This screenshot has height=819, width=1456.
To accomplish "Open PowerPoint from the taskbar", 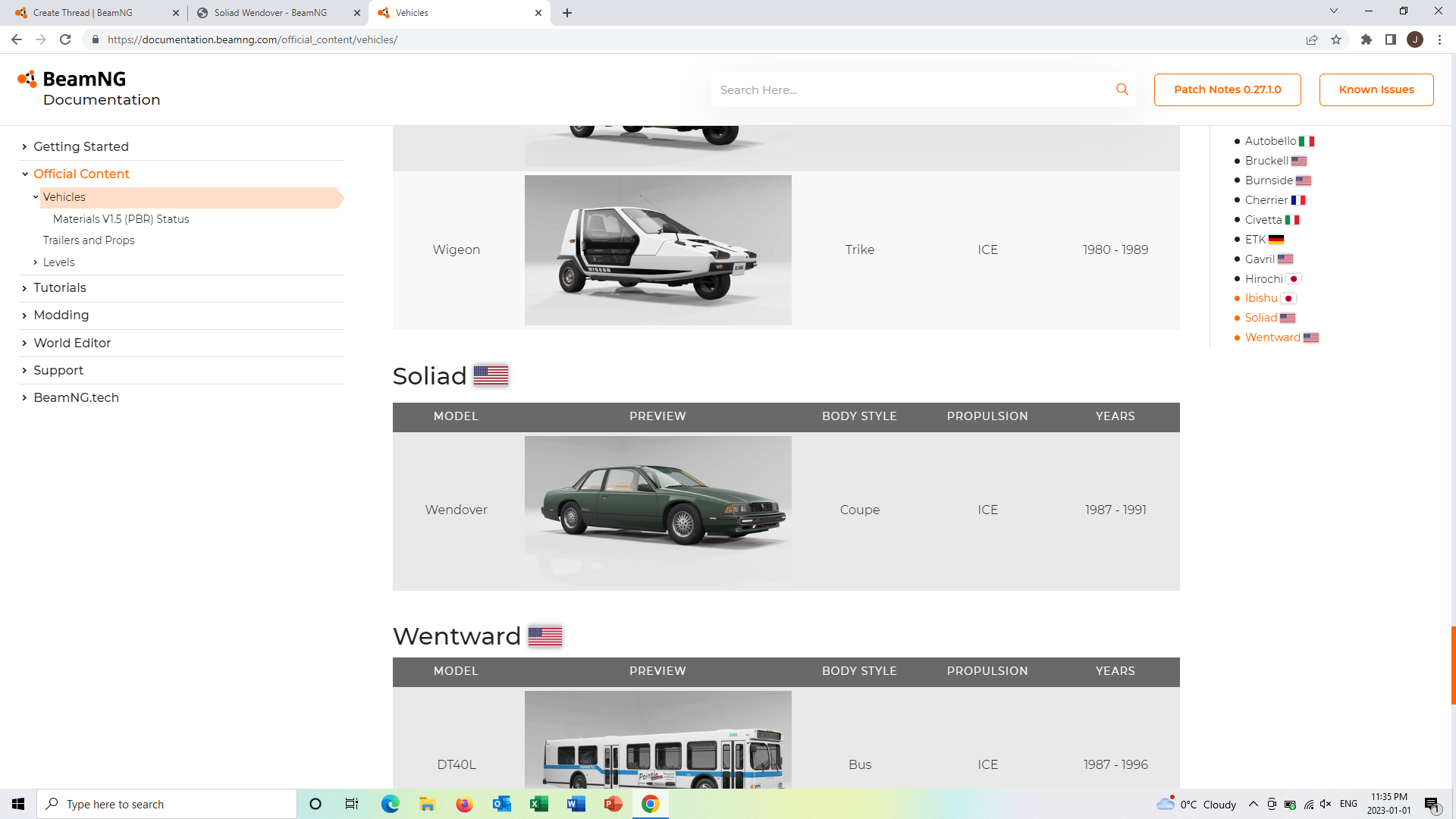I will (x=613, y=804).
